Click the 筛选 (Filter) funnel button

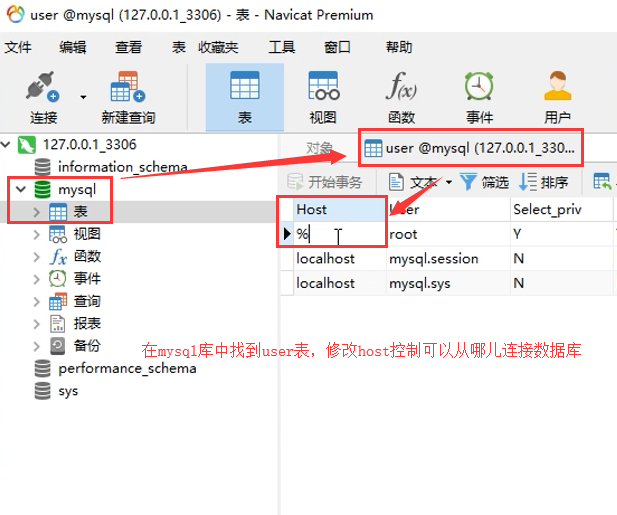click(x=484, y=182)
